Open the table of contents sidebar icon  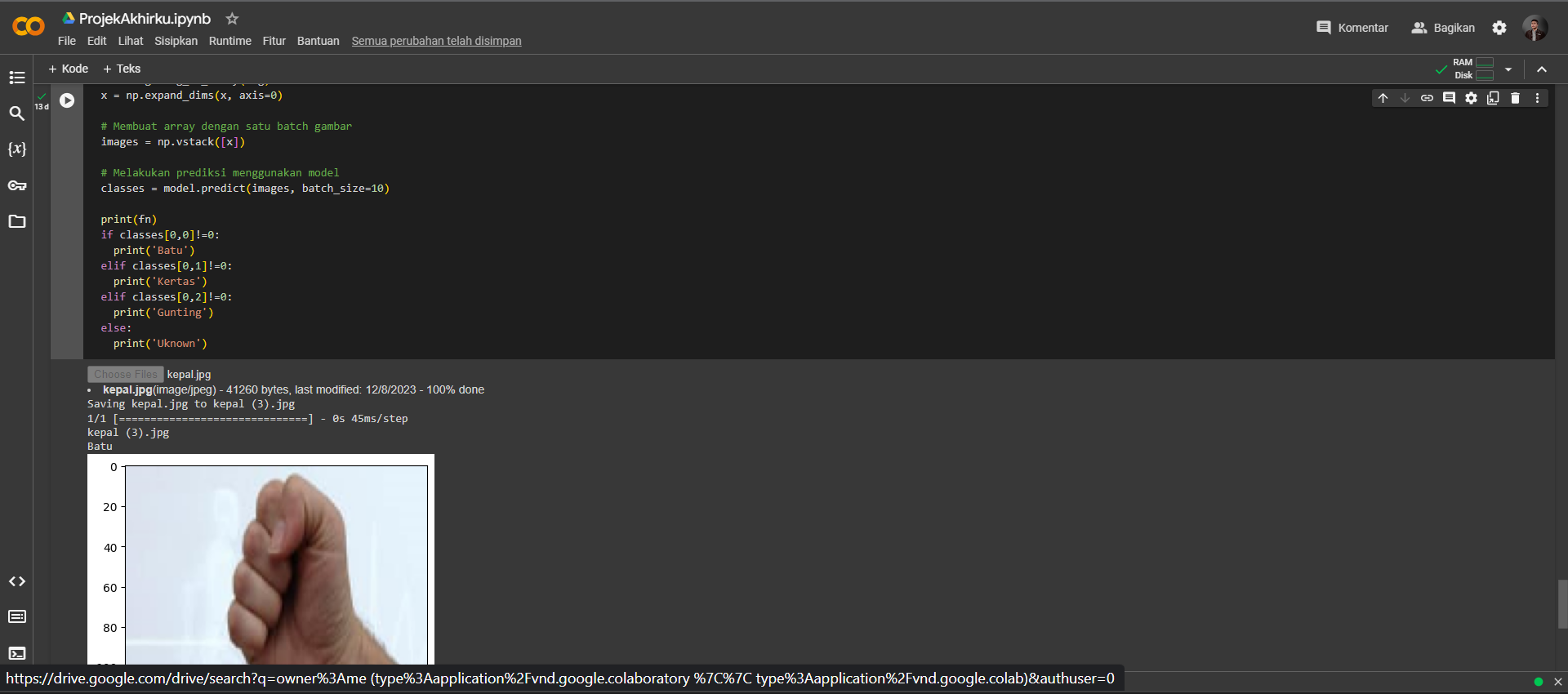[17, 78]
